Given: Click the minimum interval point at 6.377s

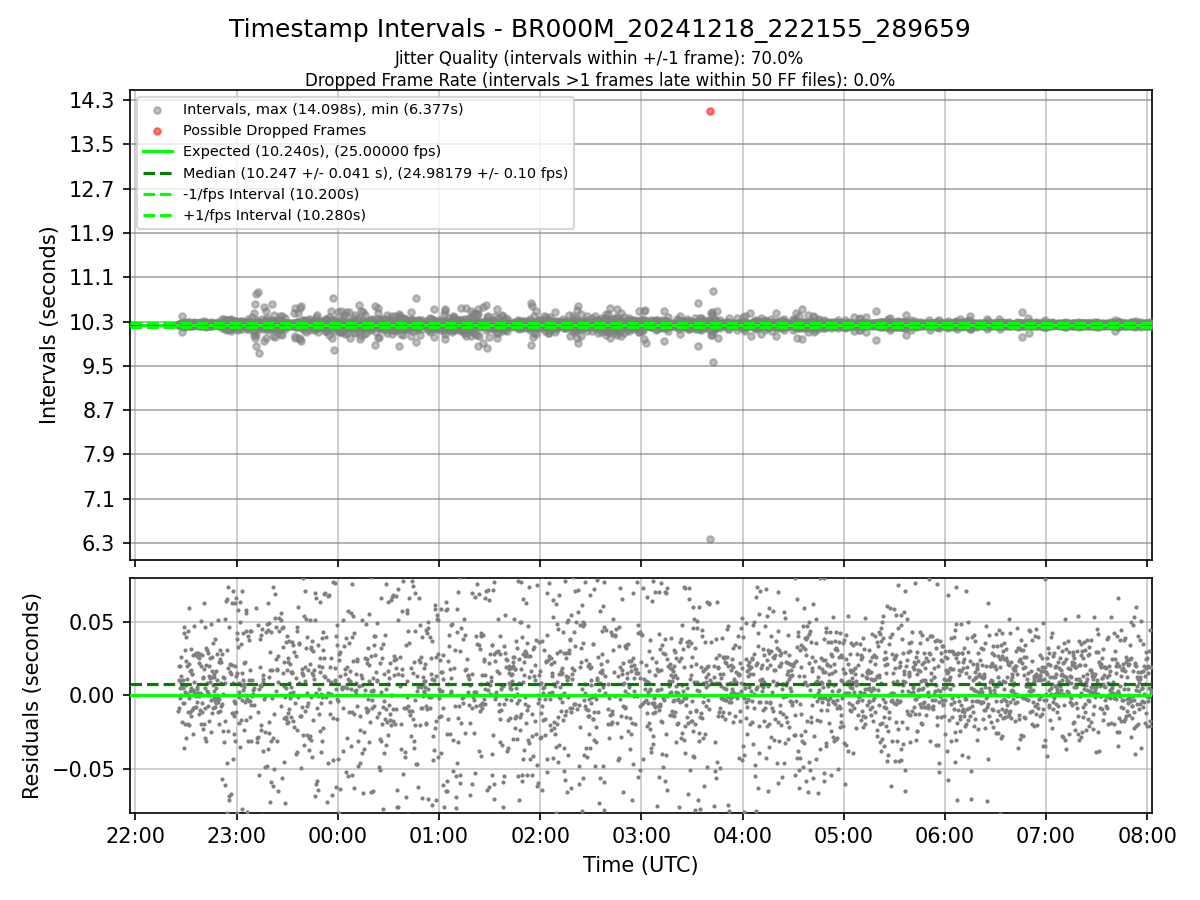Looking at the screenshot, I should click(x=710, y=539).
